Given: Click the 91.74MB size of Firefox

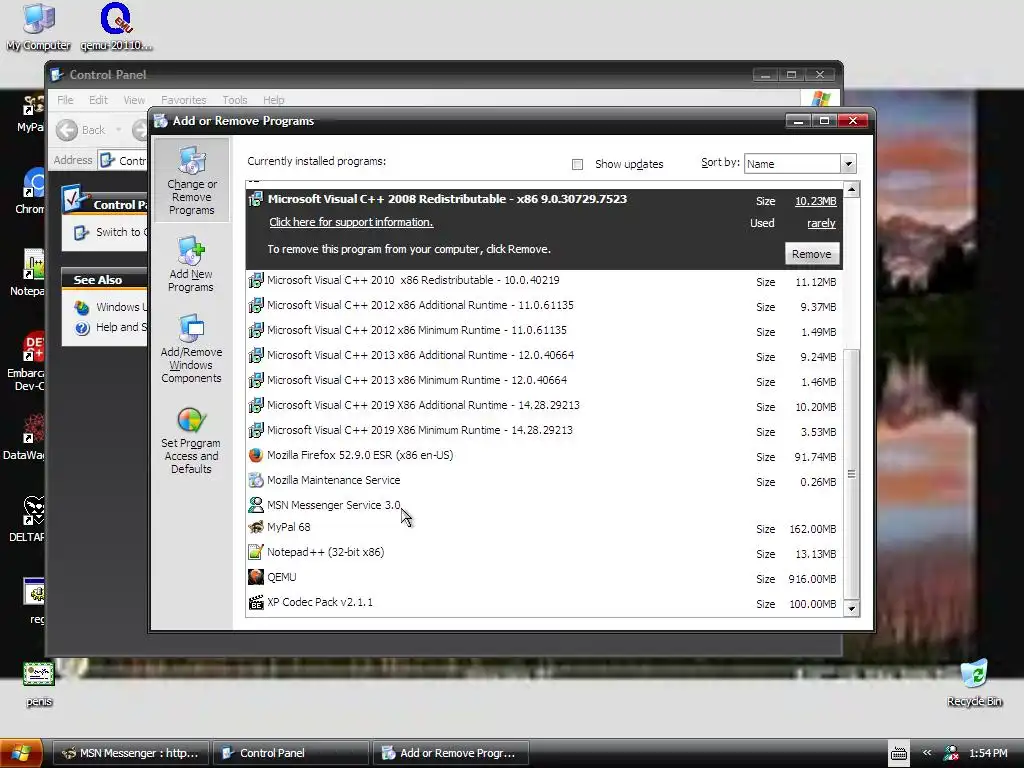Looking at the screenshot, I should [815, 457].
